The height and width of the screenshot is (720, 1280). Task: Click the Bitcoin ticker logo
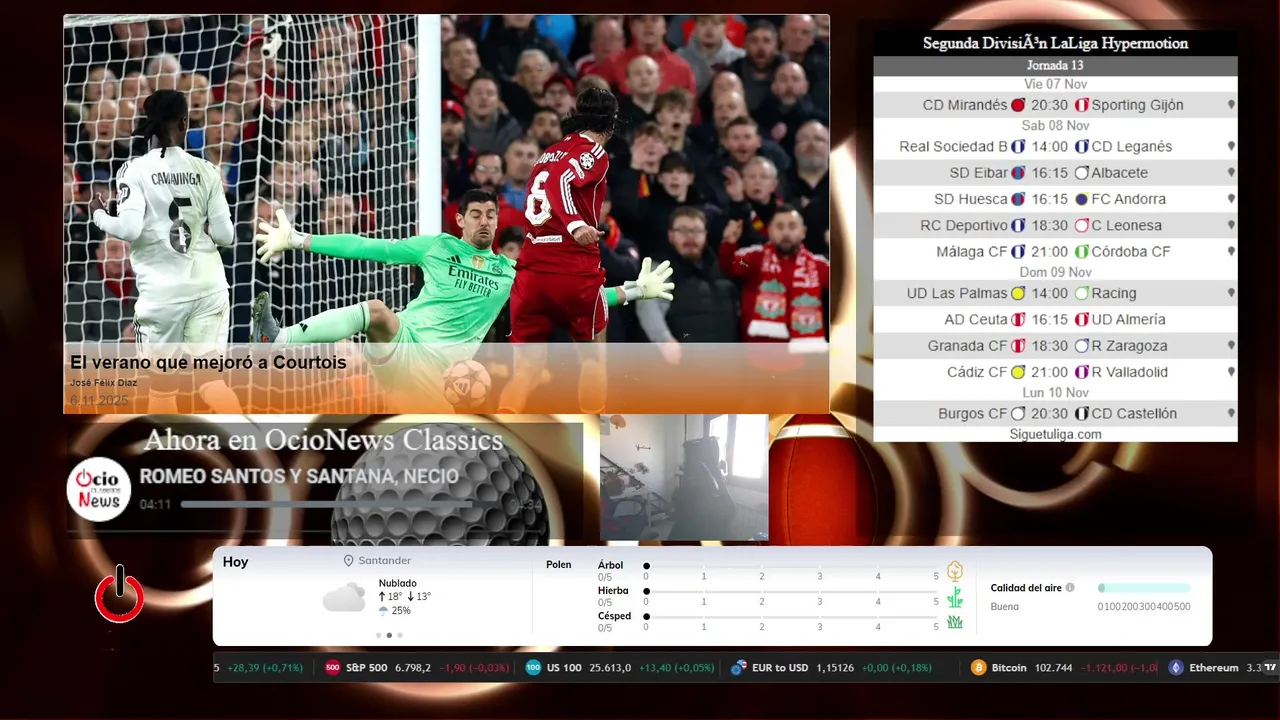(x=978, y=668)
